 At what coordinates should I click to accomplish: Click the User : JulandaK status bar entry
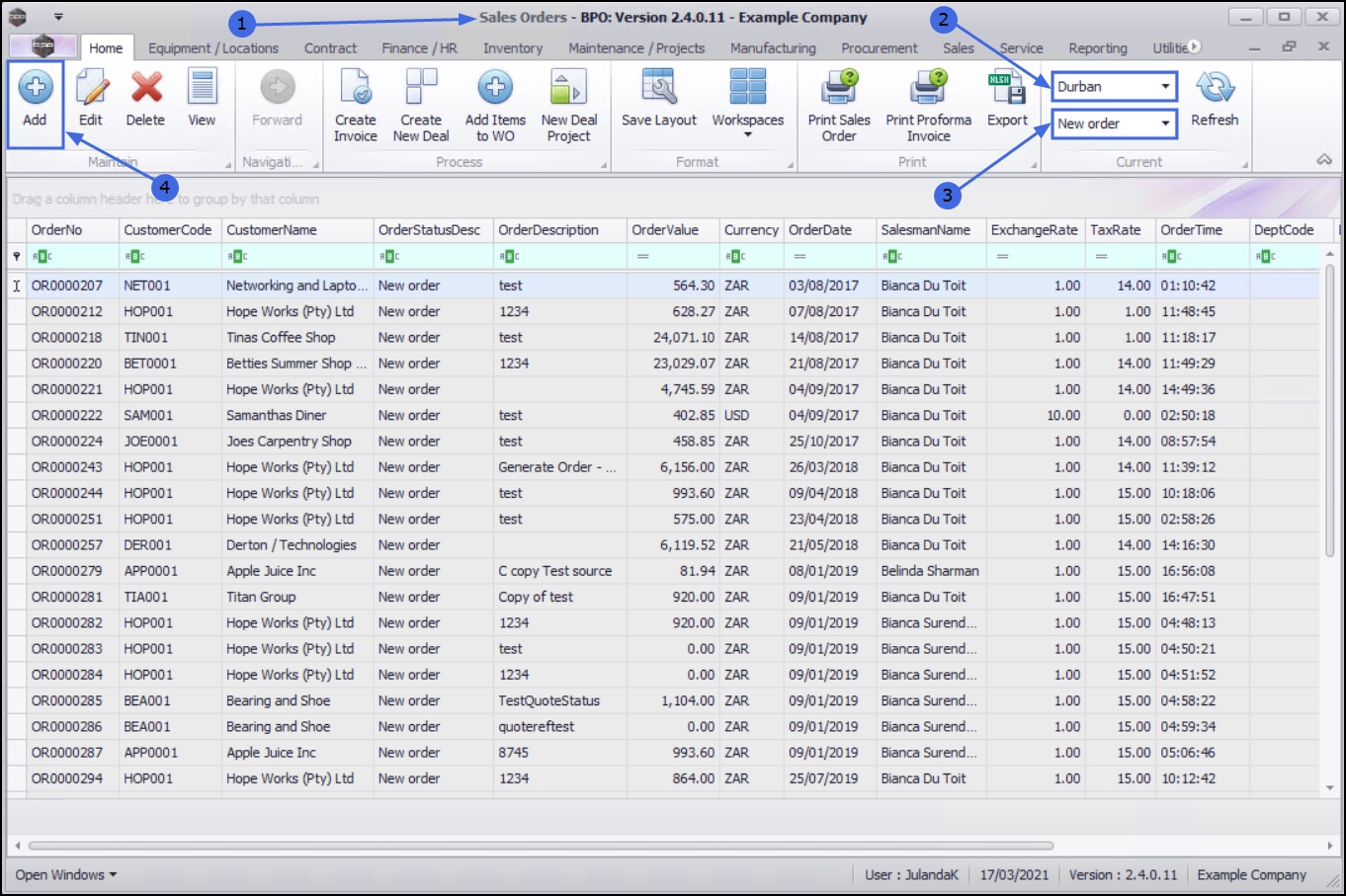(x=912, y=875)
